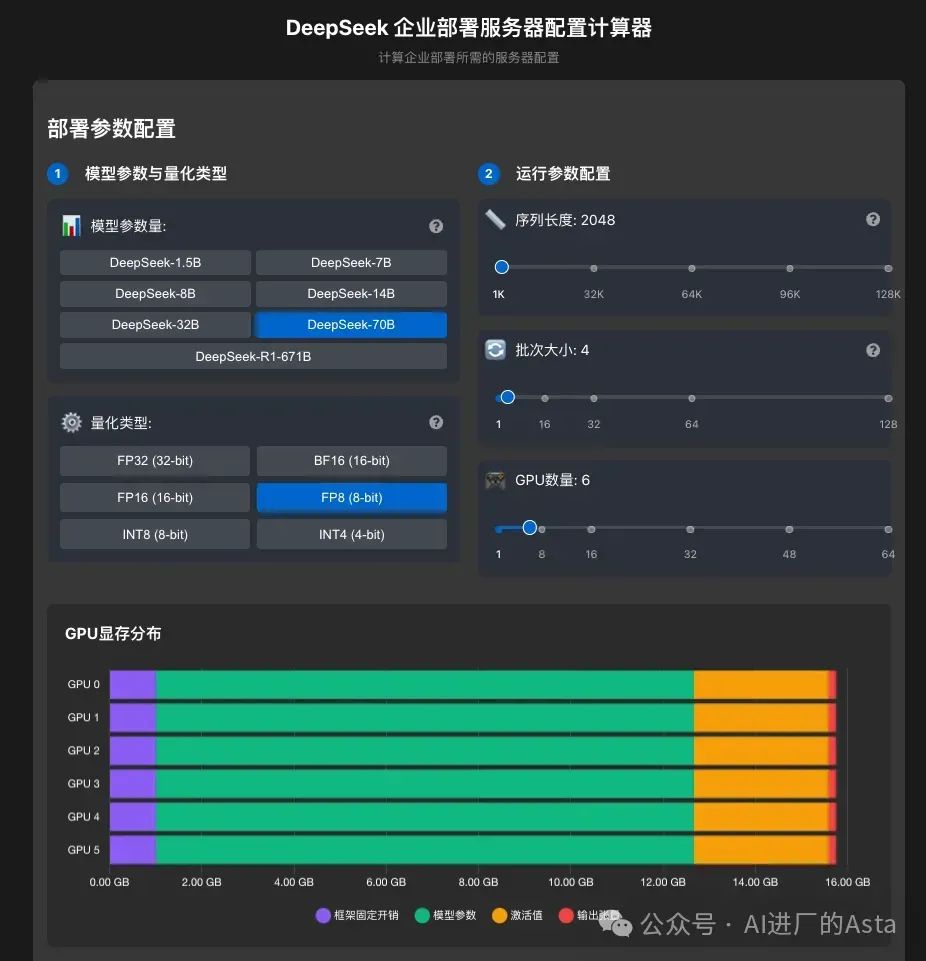Click the 批次大小: 4 label
926x961 pixels.
[552, 350]
